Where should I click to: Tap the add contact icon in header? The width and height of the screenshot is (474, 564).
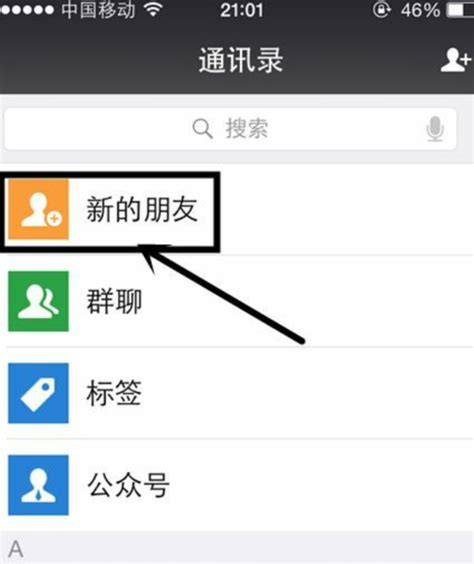pyautogui.click(x=456, y=60)
